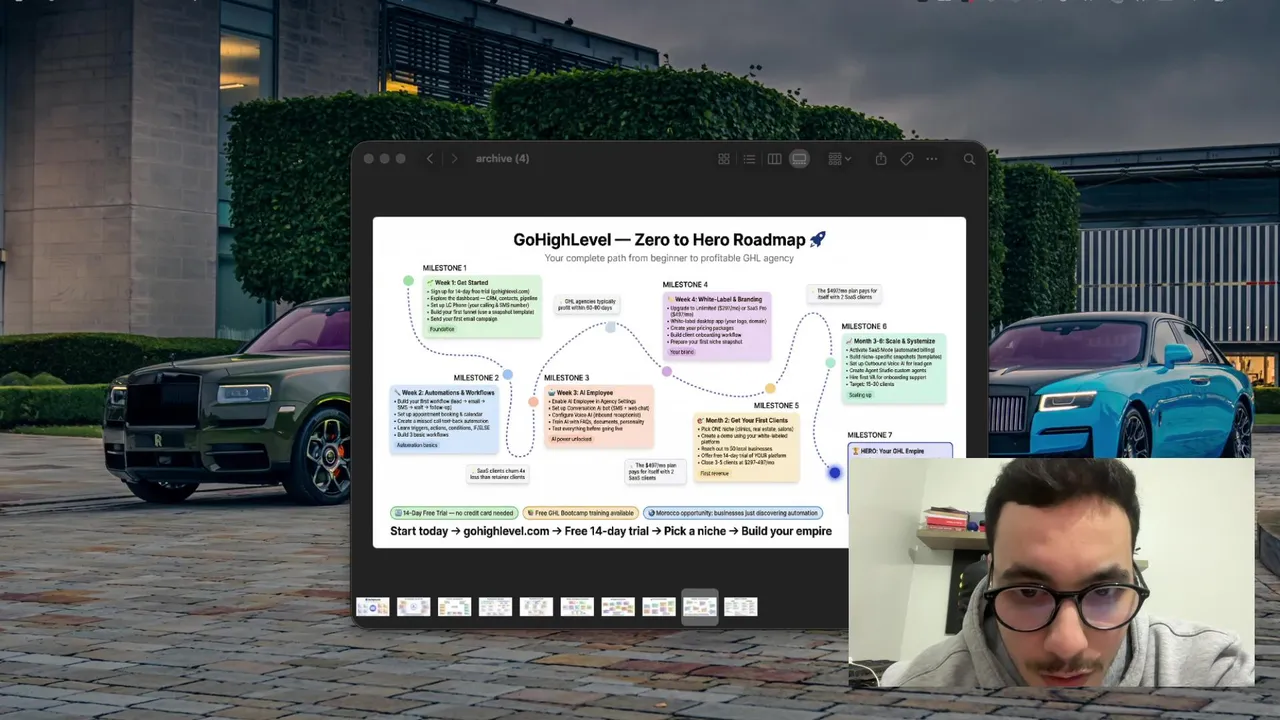Switch Finder to icon view

pyautogui.click(x=724, y=159)
